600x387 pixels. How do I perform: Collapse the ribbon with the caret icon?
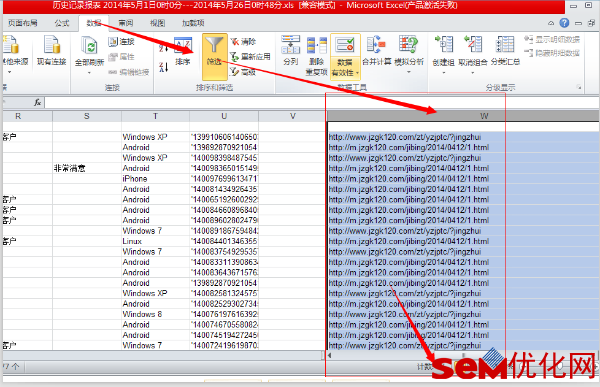click(551, 23)
